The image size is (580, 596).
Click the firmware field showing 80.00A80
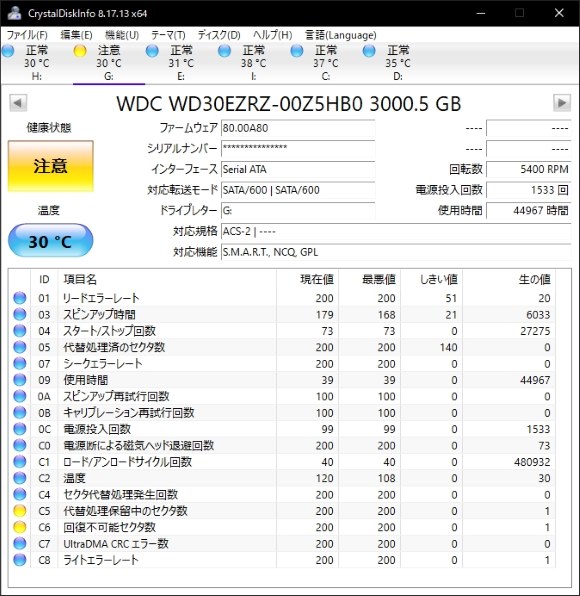click(298, 128)
